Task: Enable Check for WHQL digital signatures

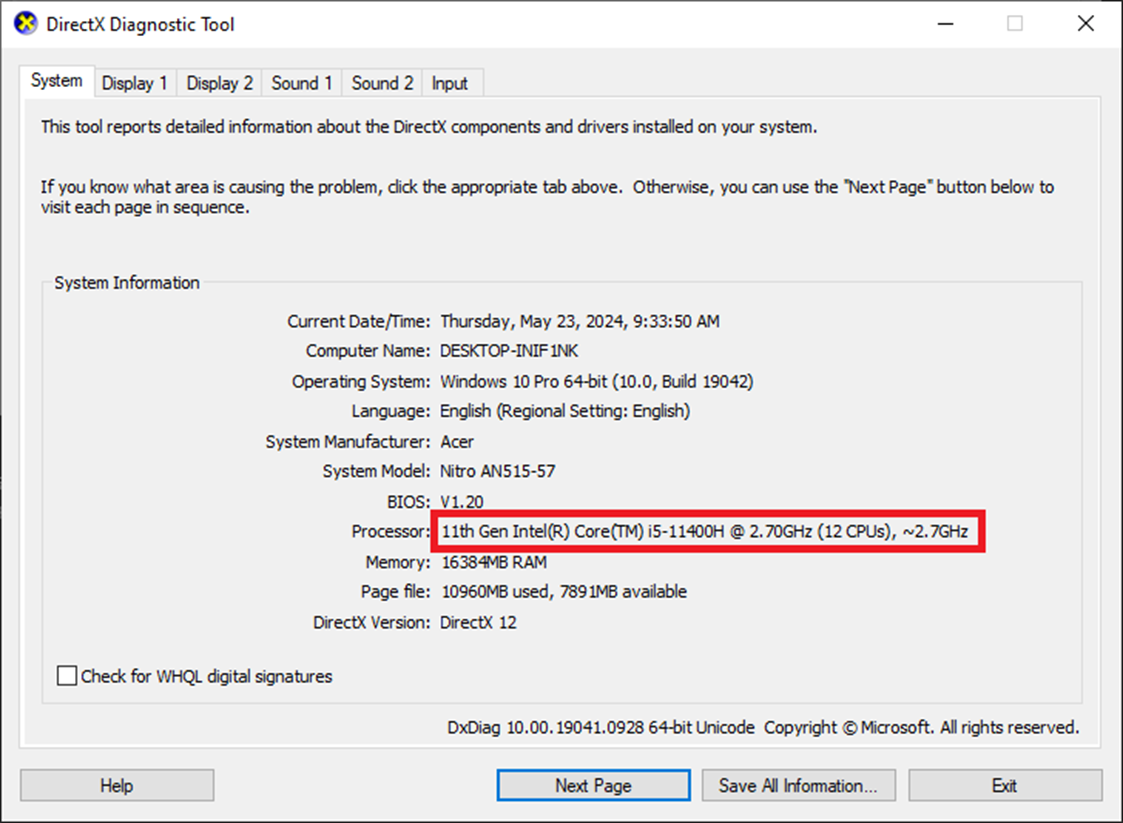Action: tap(67, 677)
